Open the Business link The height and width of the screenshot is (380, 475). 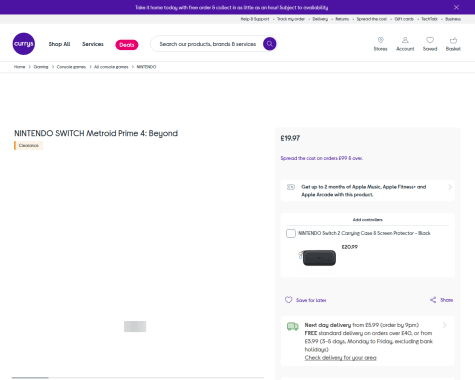(x=453, y=19)
